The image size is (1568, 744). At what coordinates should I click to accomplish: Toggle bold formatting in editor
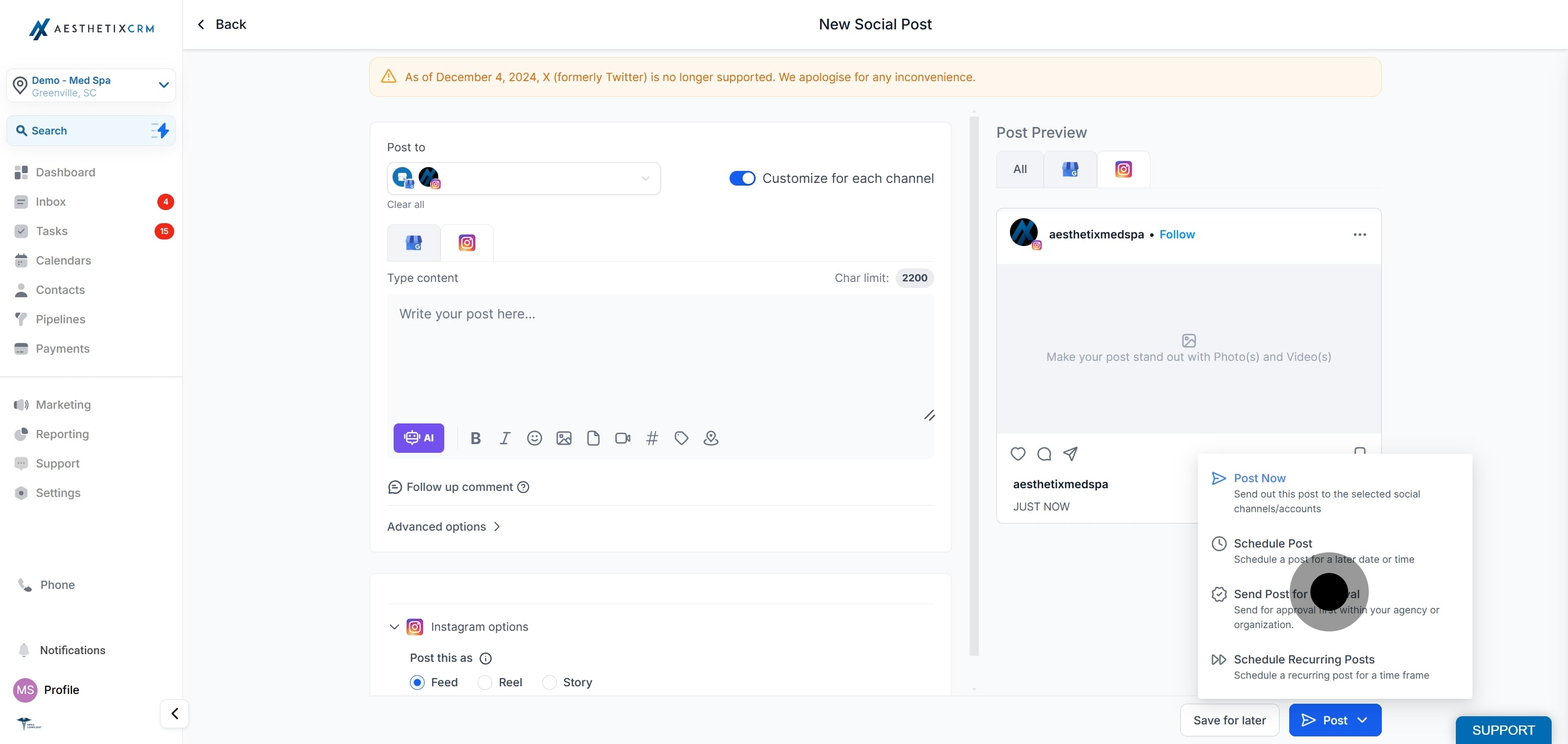click(x=475, y=438)
